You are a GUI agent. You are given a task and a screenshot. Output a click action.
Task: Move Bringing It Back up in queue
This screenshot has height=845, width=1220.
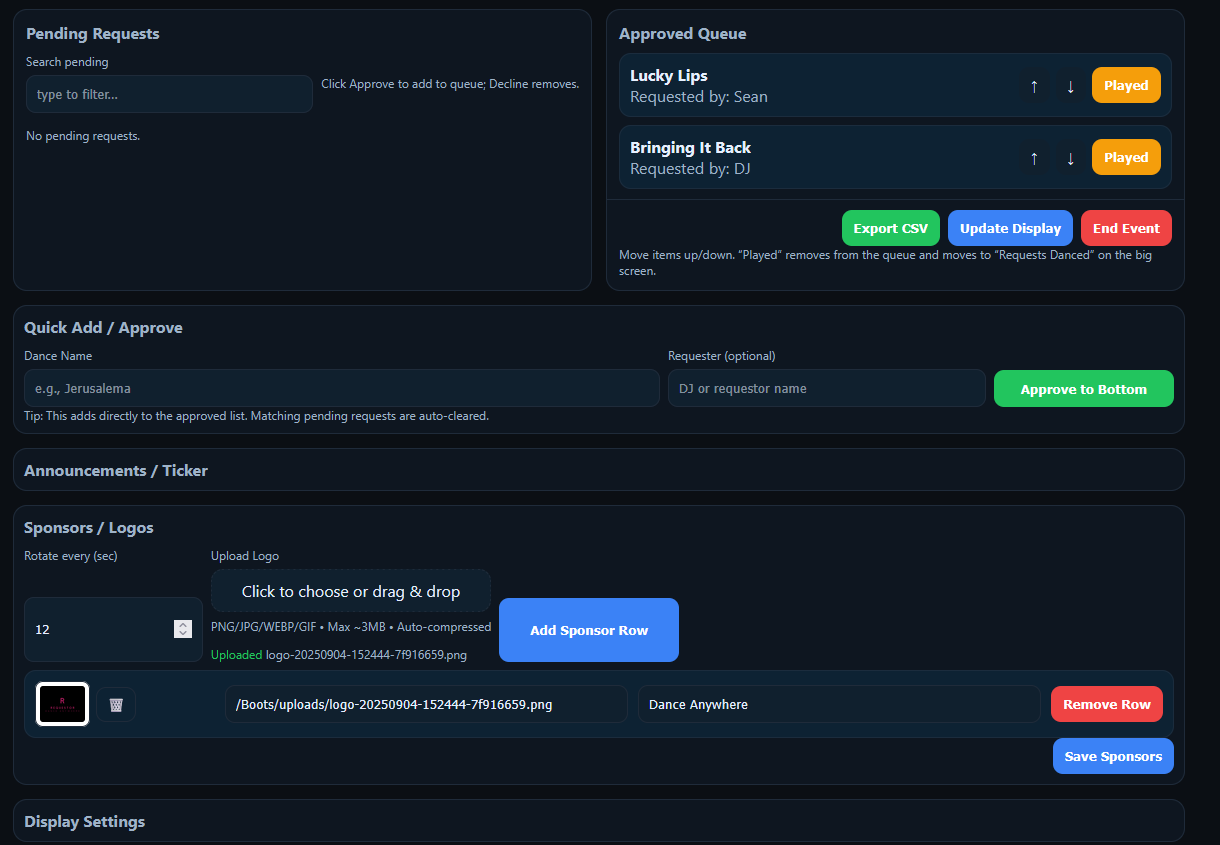pyautogui.click(x=1034, y=158)
